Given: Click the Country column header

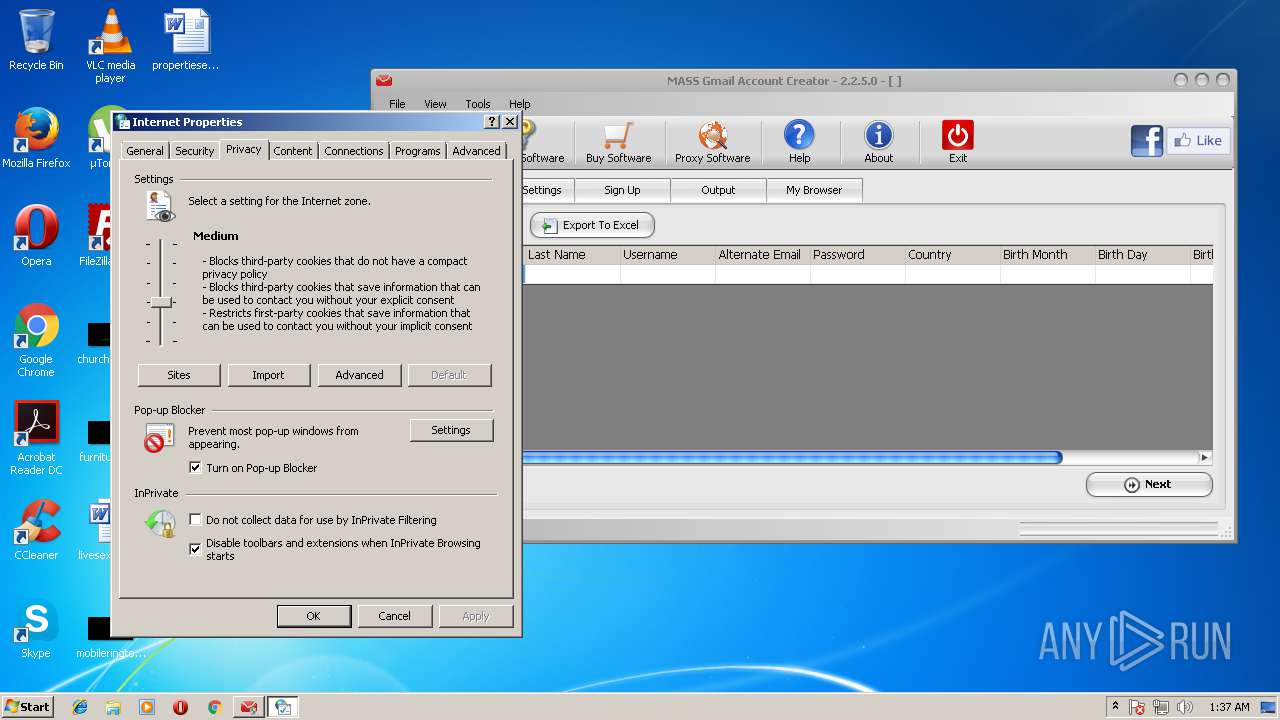Looking at the screenshot, I should 952,255.
